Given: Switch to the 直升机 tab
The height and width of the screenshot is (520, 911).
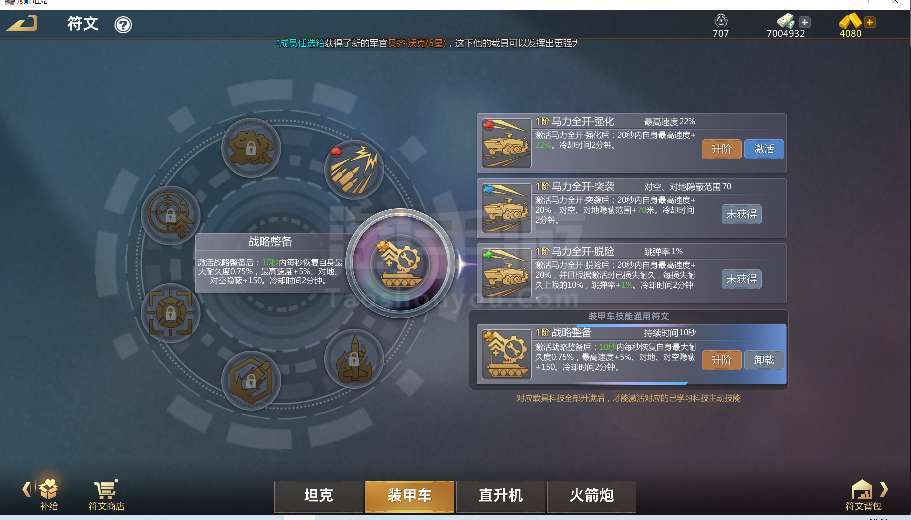Looking at the screenshot, I should 501,496.
